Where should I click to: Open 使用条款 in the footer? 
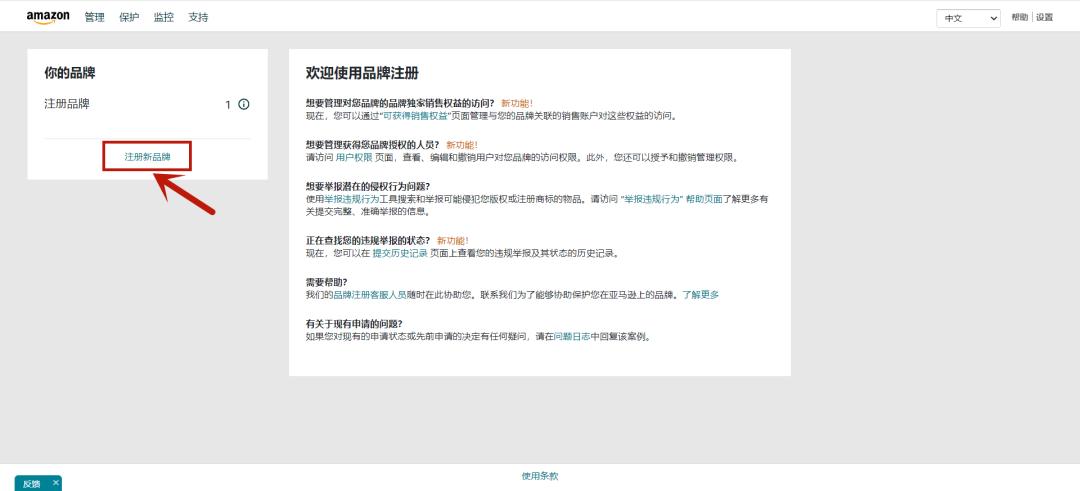tap(540, 476)
